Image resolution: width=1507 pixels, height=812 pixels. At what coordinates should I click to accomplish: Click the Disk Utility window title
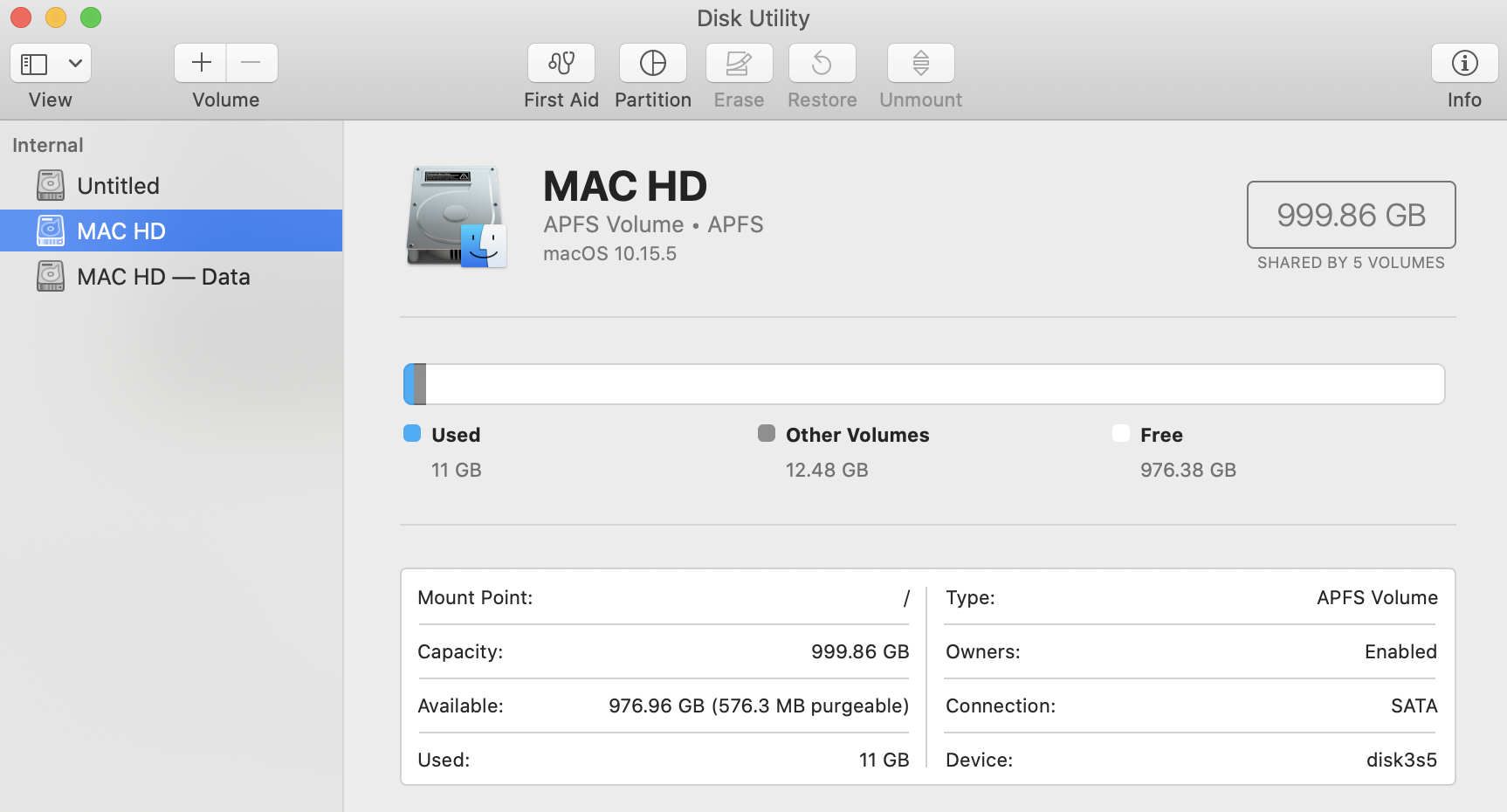point(753,18)
